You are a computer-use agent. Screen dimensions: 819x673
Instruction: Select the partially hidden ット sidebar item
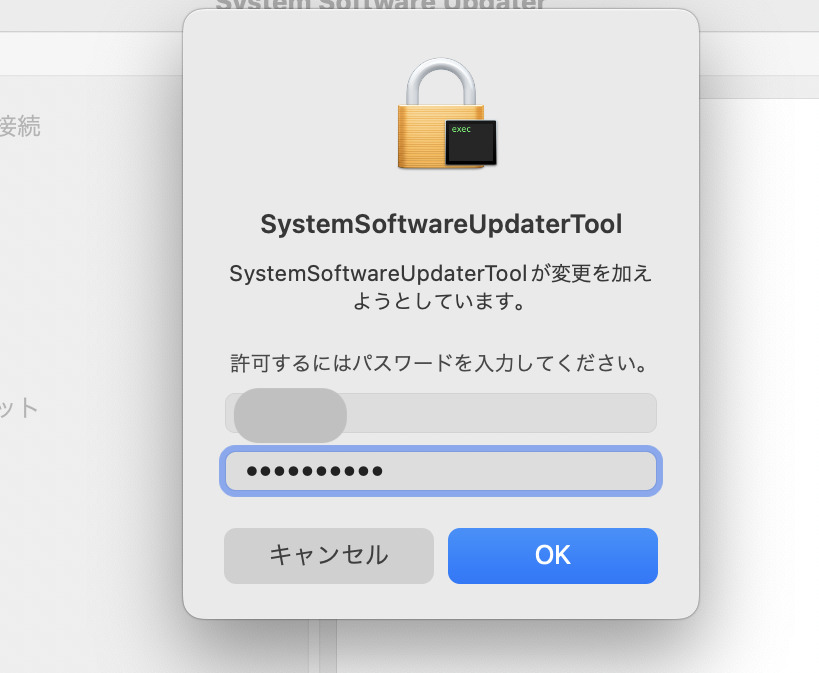18,407
